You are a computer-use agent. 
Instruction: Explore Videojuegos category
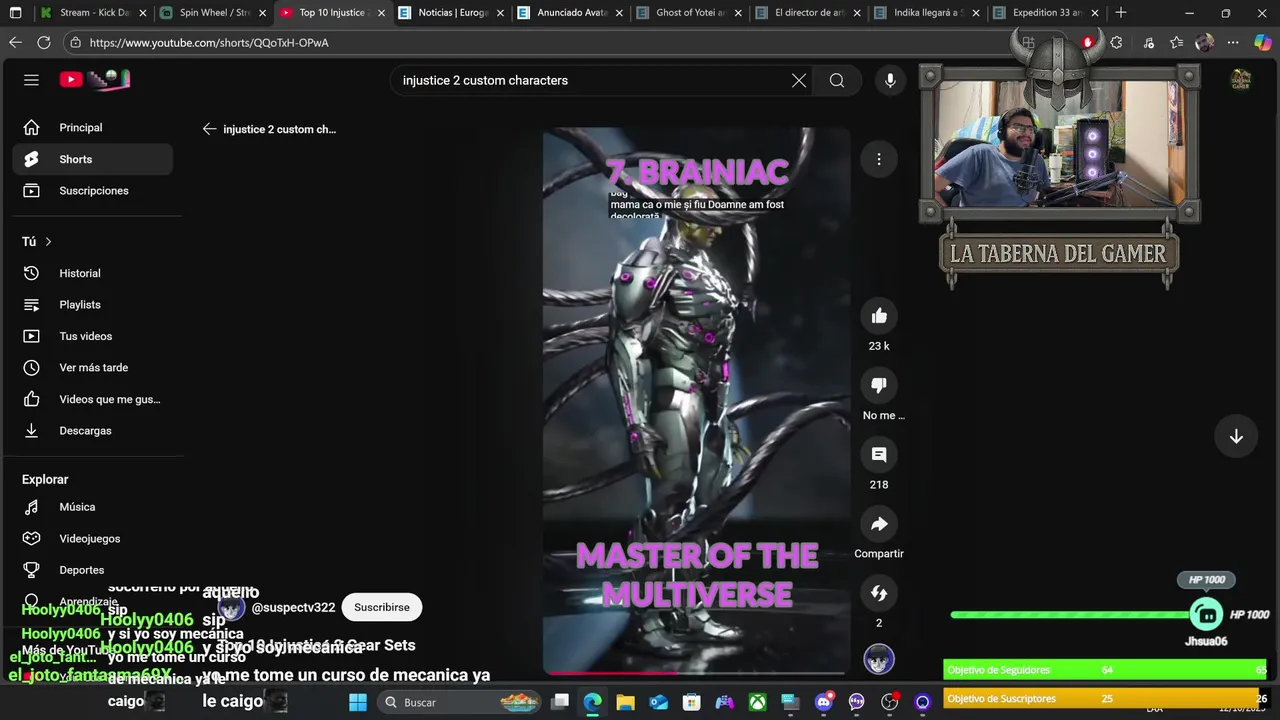coord(93,539)
